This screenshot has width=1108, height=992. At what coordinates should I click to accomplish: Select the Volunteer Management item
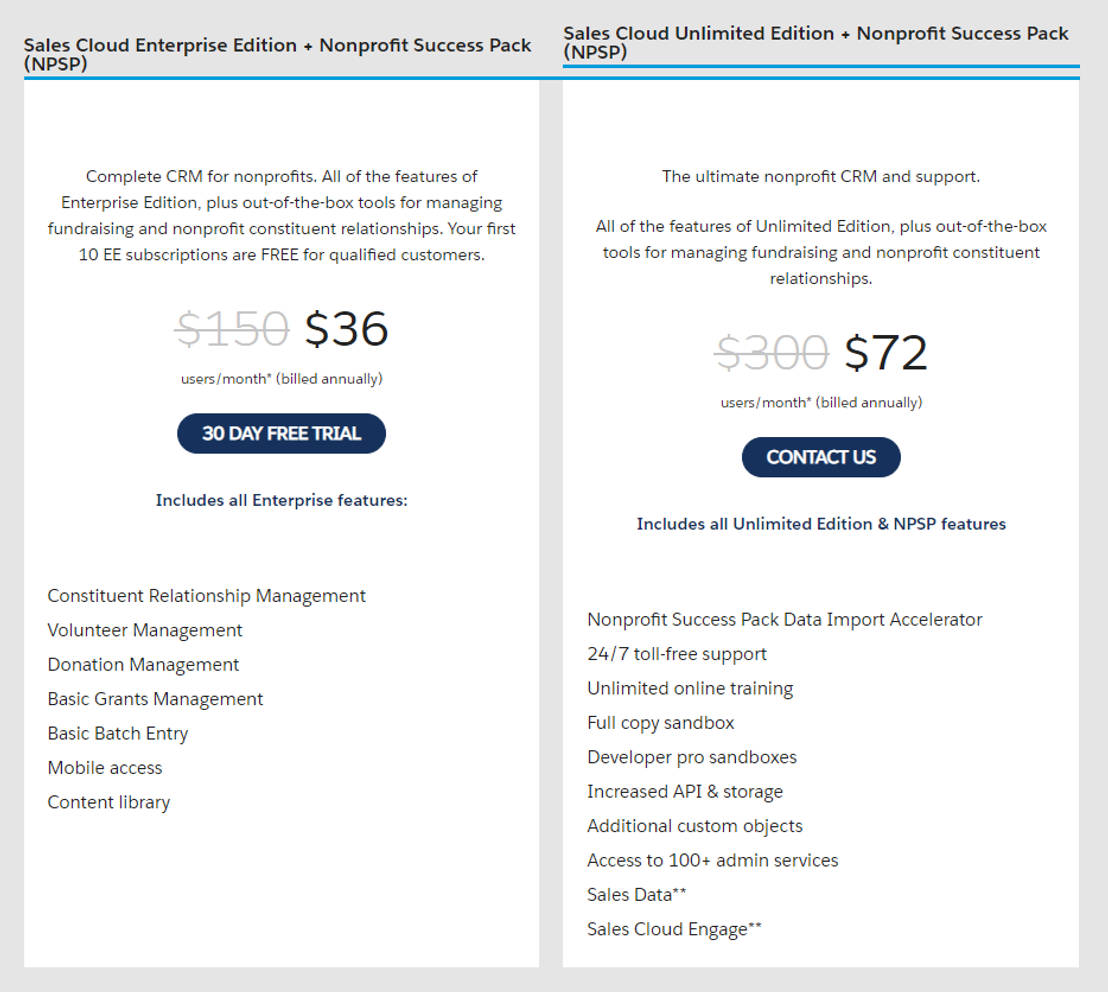pos(145,630)
